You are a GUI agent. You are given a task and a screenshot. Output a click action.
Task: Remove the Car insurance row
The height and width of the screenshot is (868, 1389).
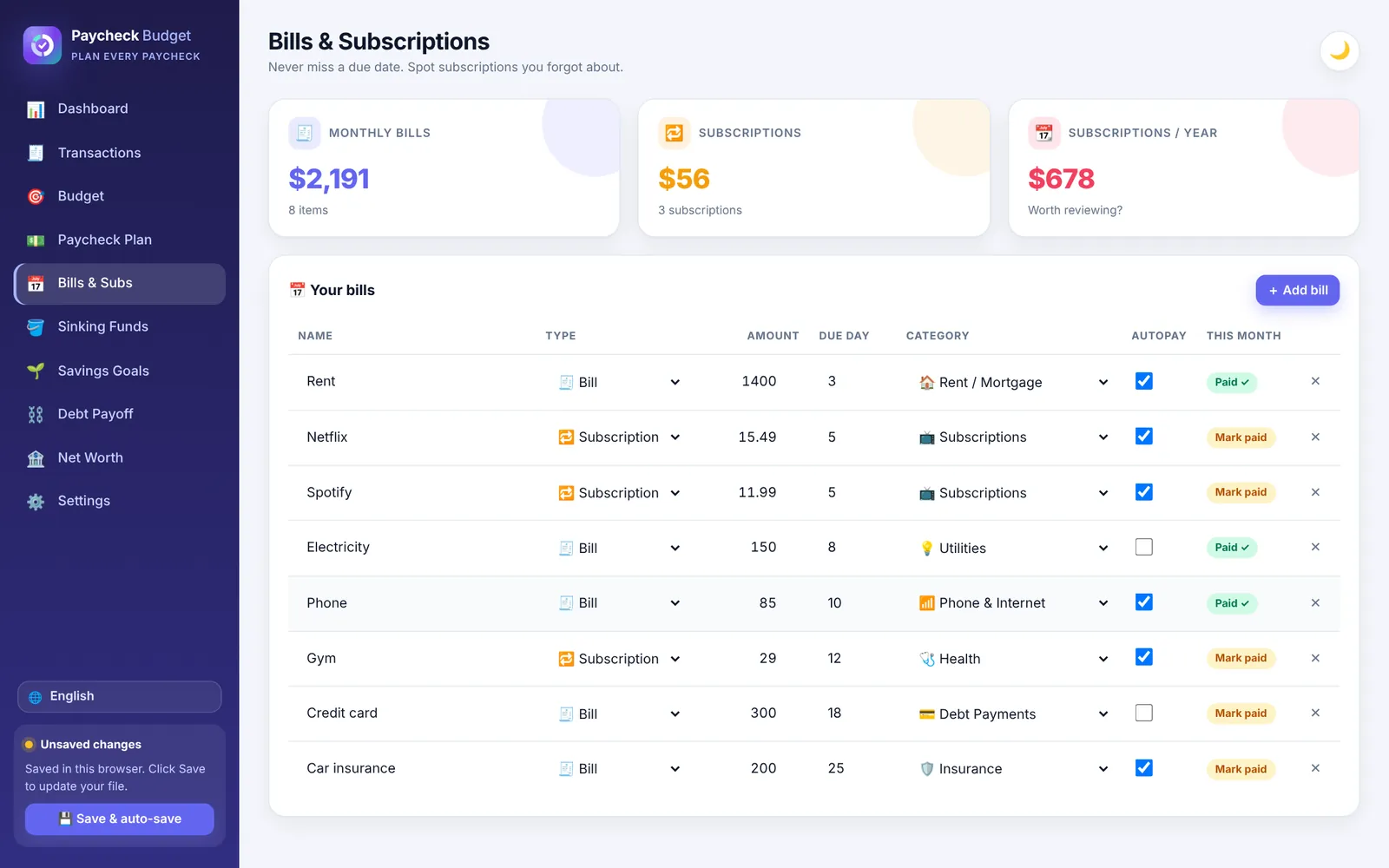pos(1315,768)
